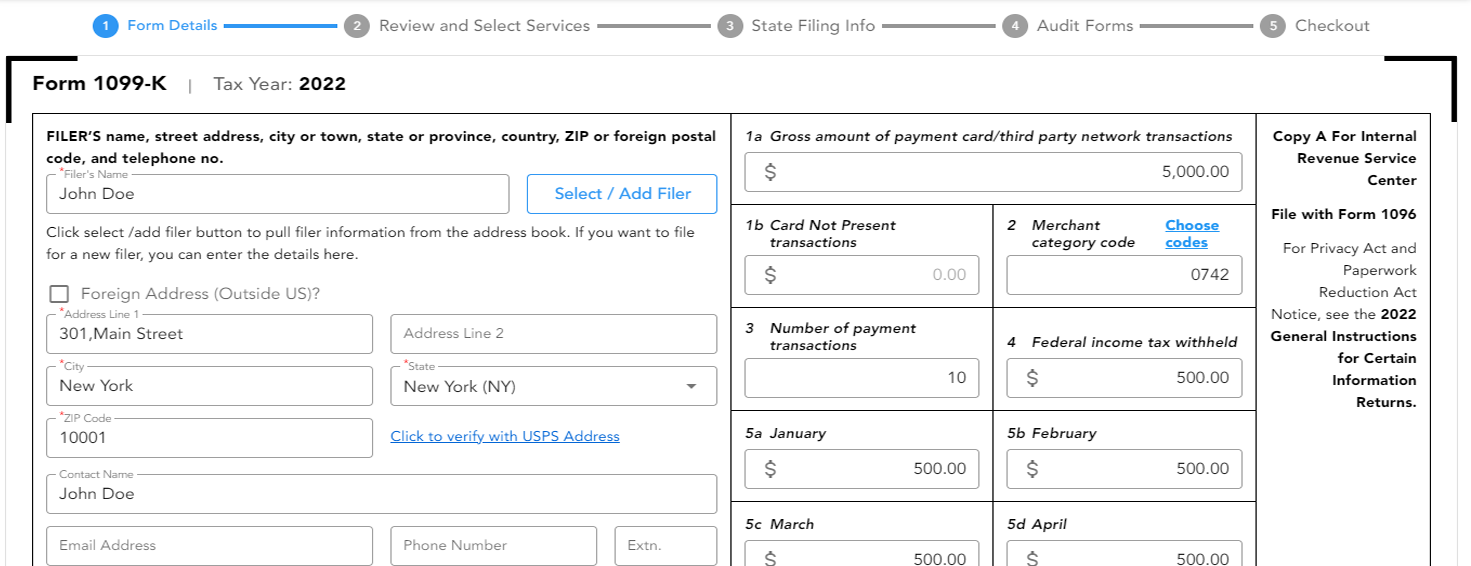
Task: Open the State dropdown showing New York (NY)
Action: 553,386
